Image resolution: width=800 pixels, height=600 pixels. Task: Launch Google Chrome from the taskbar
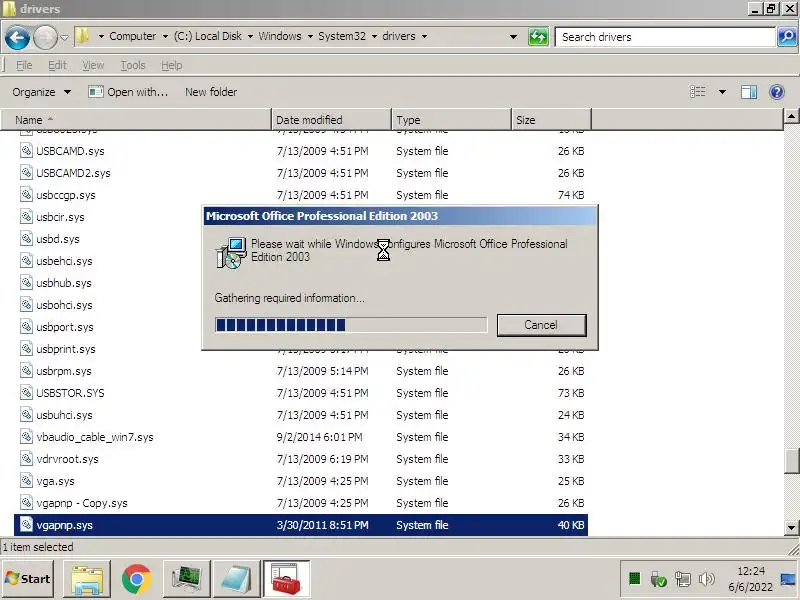pyautogui.click(x=136, y=579)
